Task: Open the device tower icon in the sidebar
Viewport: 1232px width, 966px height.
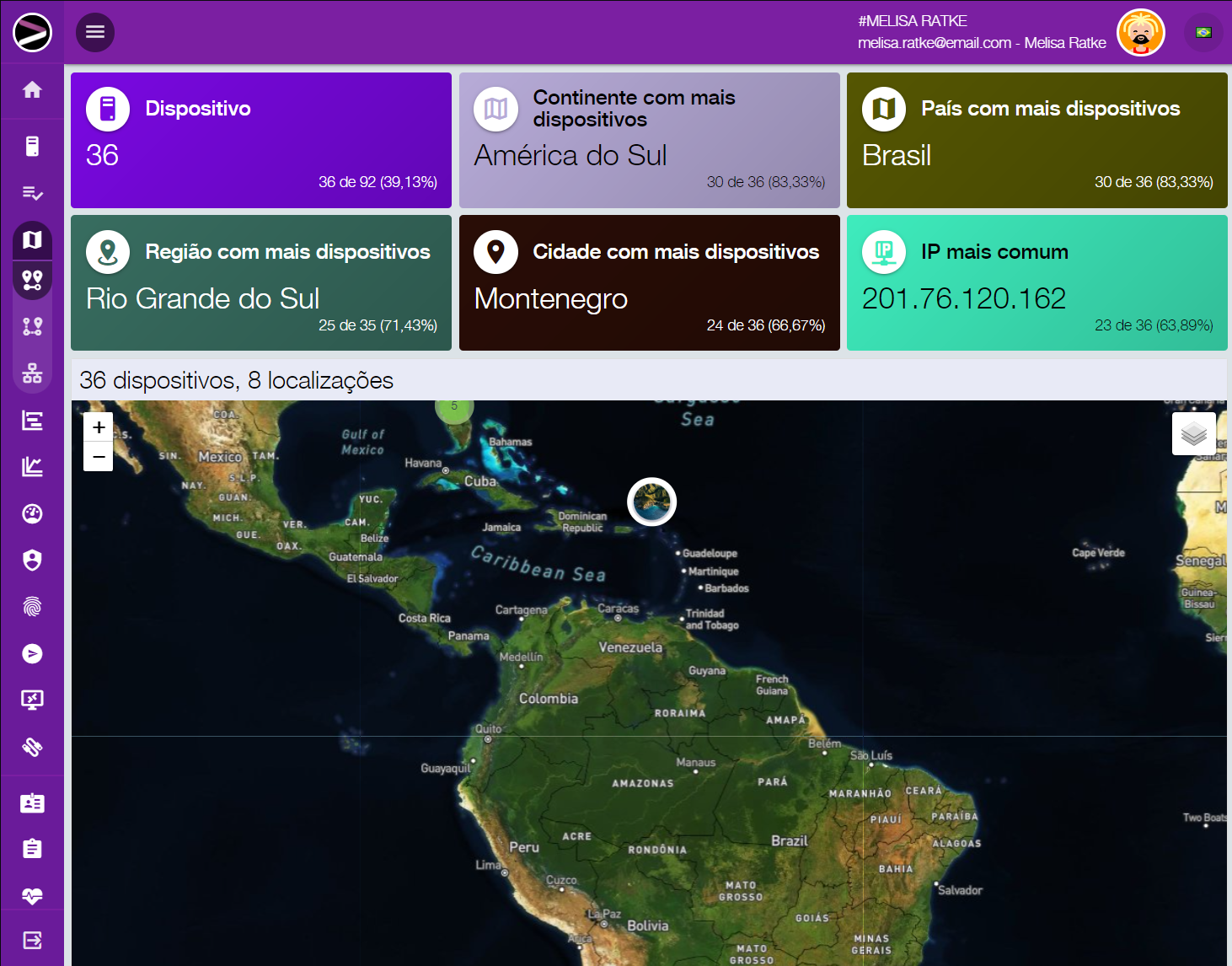Action: pyautogui.click(x=32, y=147)
